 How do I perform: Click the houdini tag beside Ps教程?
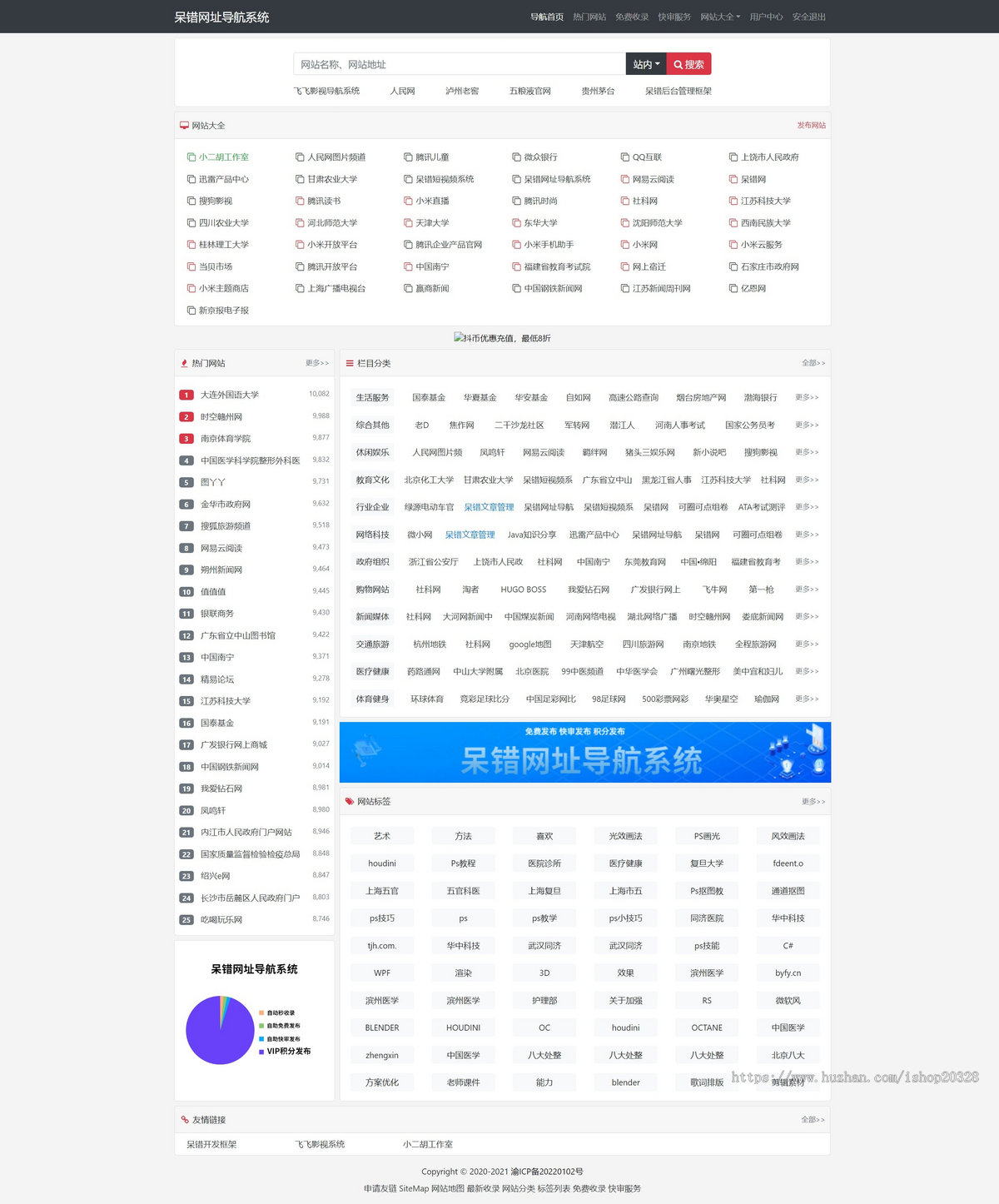coord(382,863)
